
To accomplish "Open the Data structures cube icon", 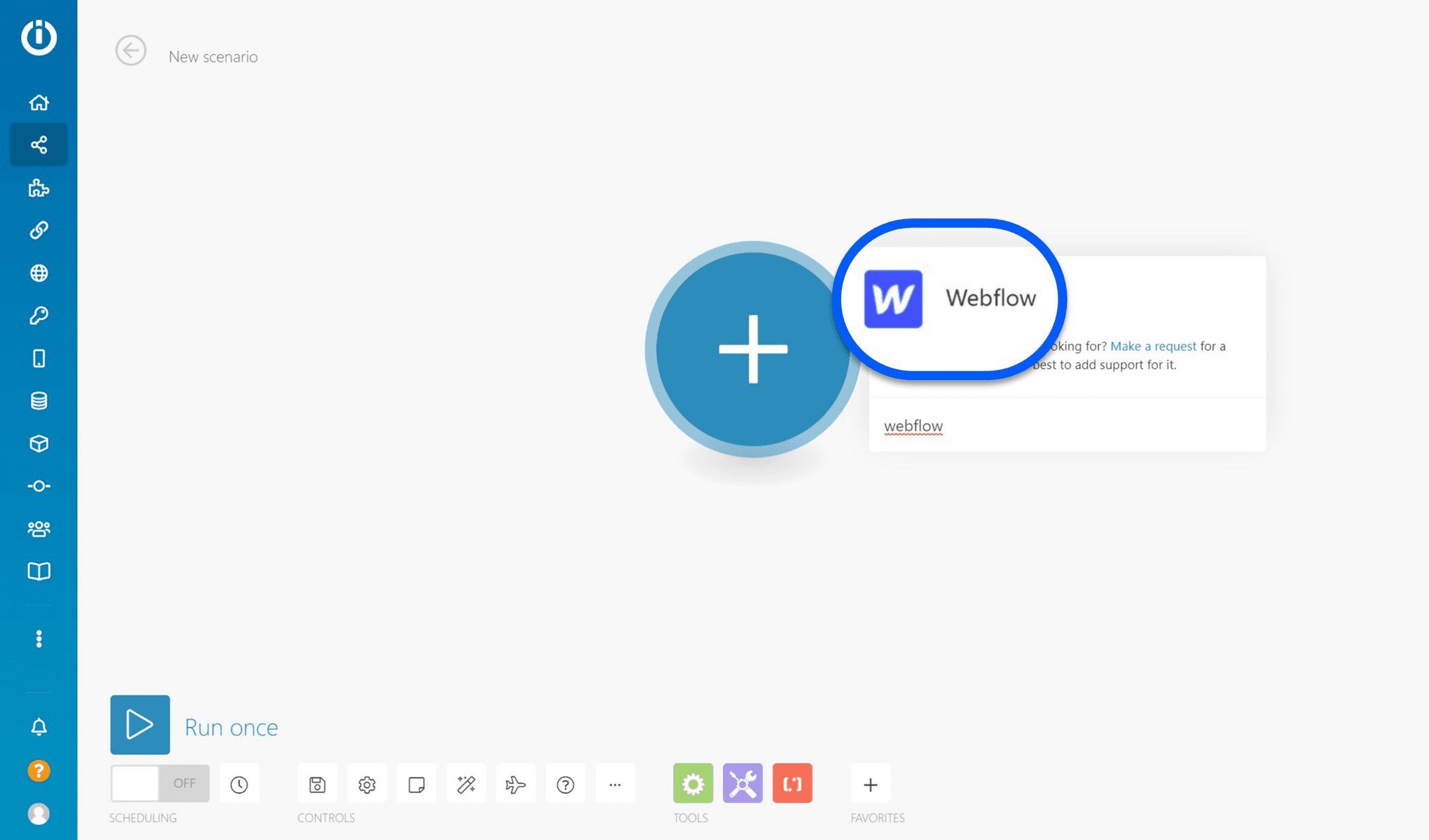I will [39, 443].
